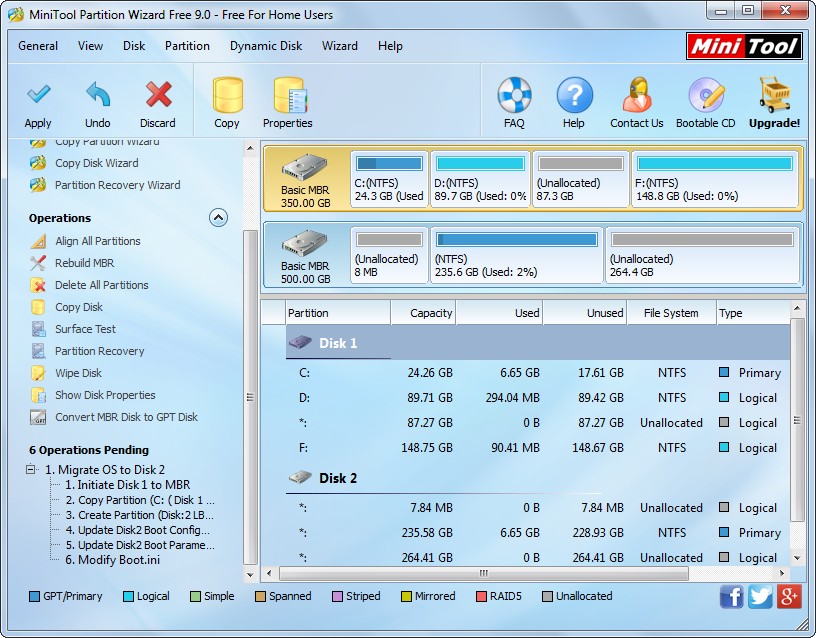Click the Copy Disk Wizard icon
The height and width of the screenshot is (638, 816).
[x=38, y=163]
